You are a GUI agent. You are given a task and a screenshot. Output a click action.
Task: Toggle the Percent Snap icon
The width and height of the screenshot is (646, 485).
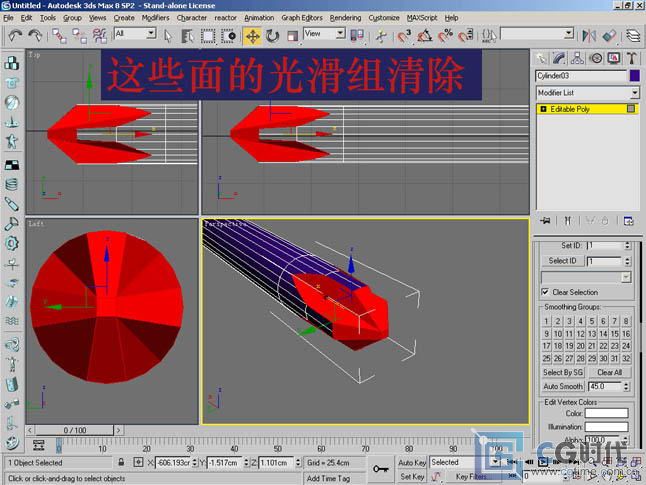pyautogui.click(x=445, y=36)
